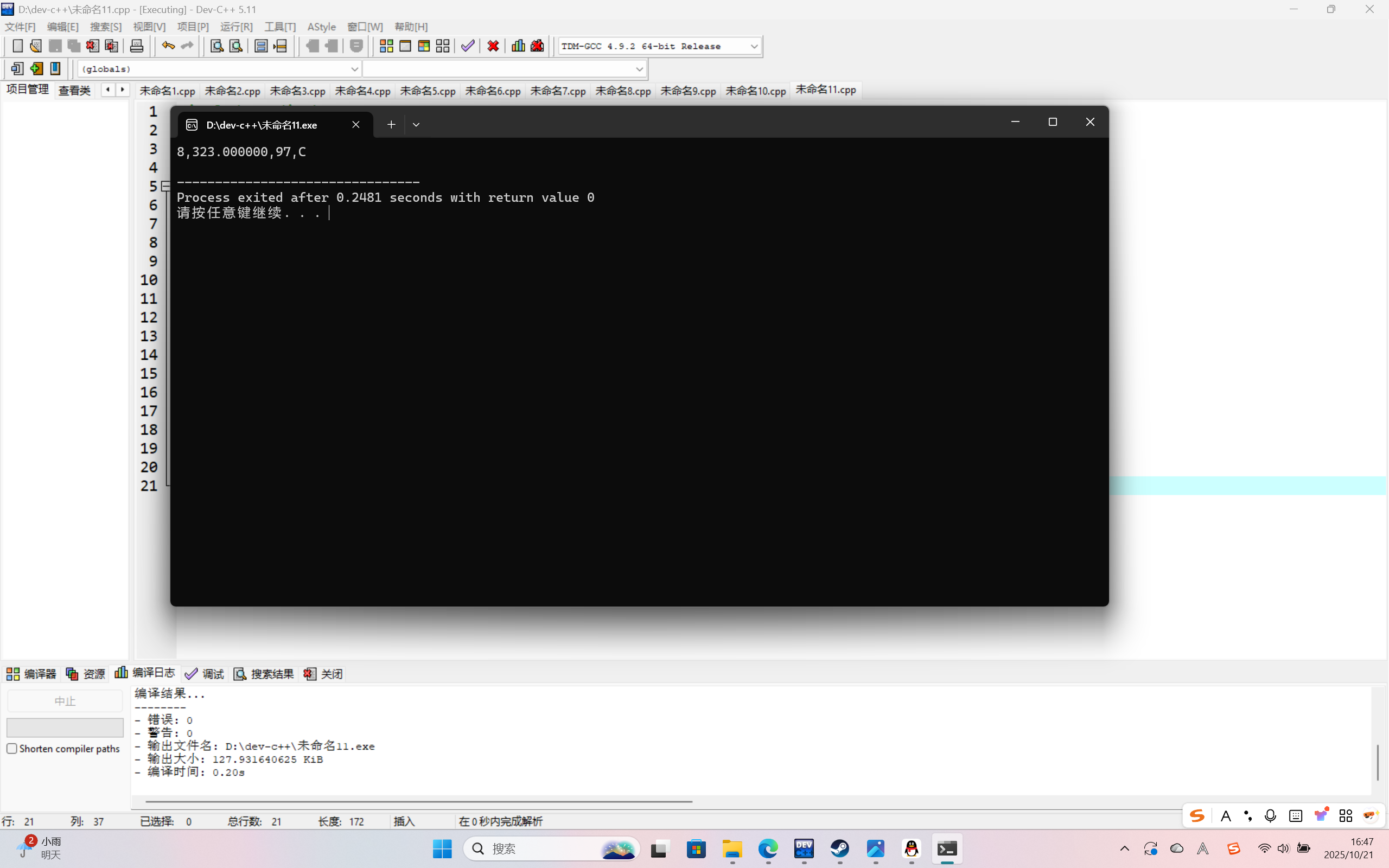Open the 运行[R] menu
Screen dimensions: 1389x868
(236, 27)
